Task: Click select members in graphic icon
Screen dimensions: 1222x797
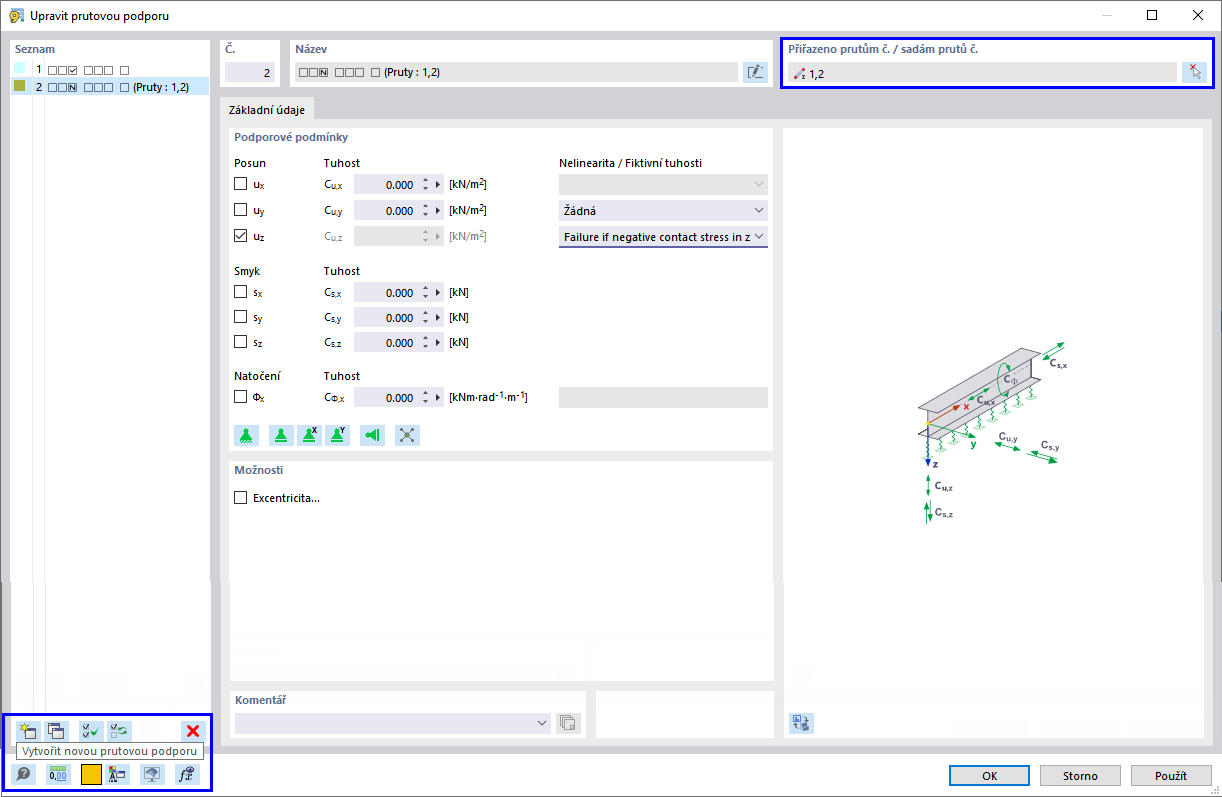Action: (1195, 72)
